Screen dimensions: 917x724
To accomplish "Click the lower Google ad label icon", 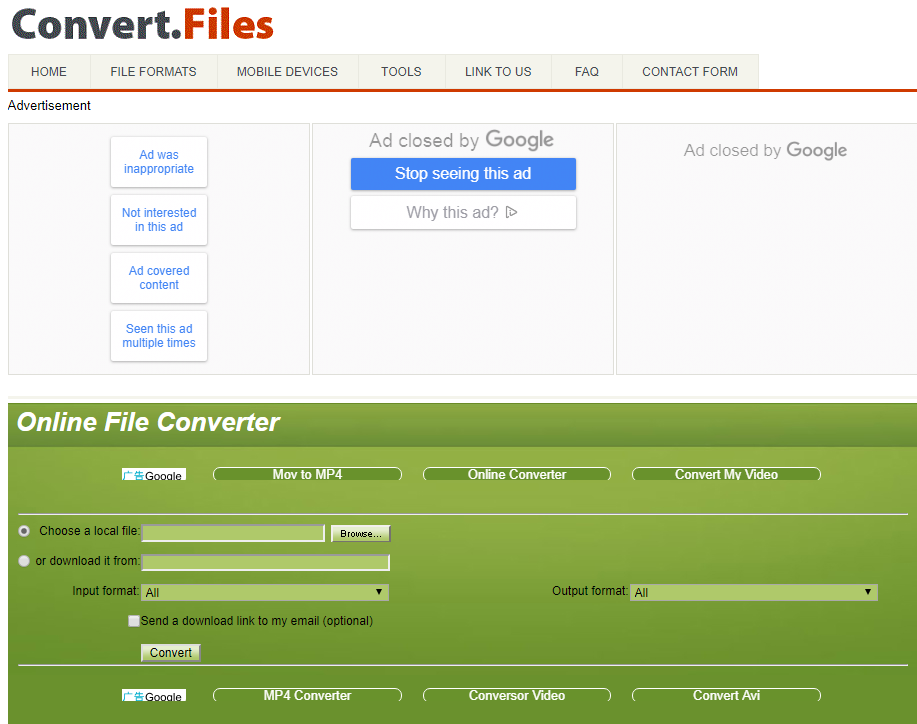I will click(x=154, y=696).
